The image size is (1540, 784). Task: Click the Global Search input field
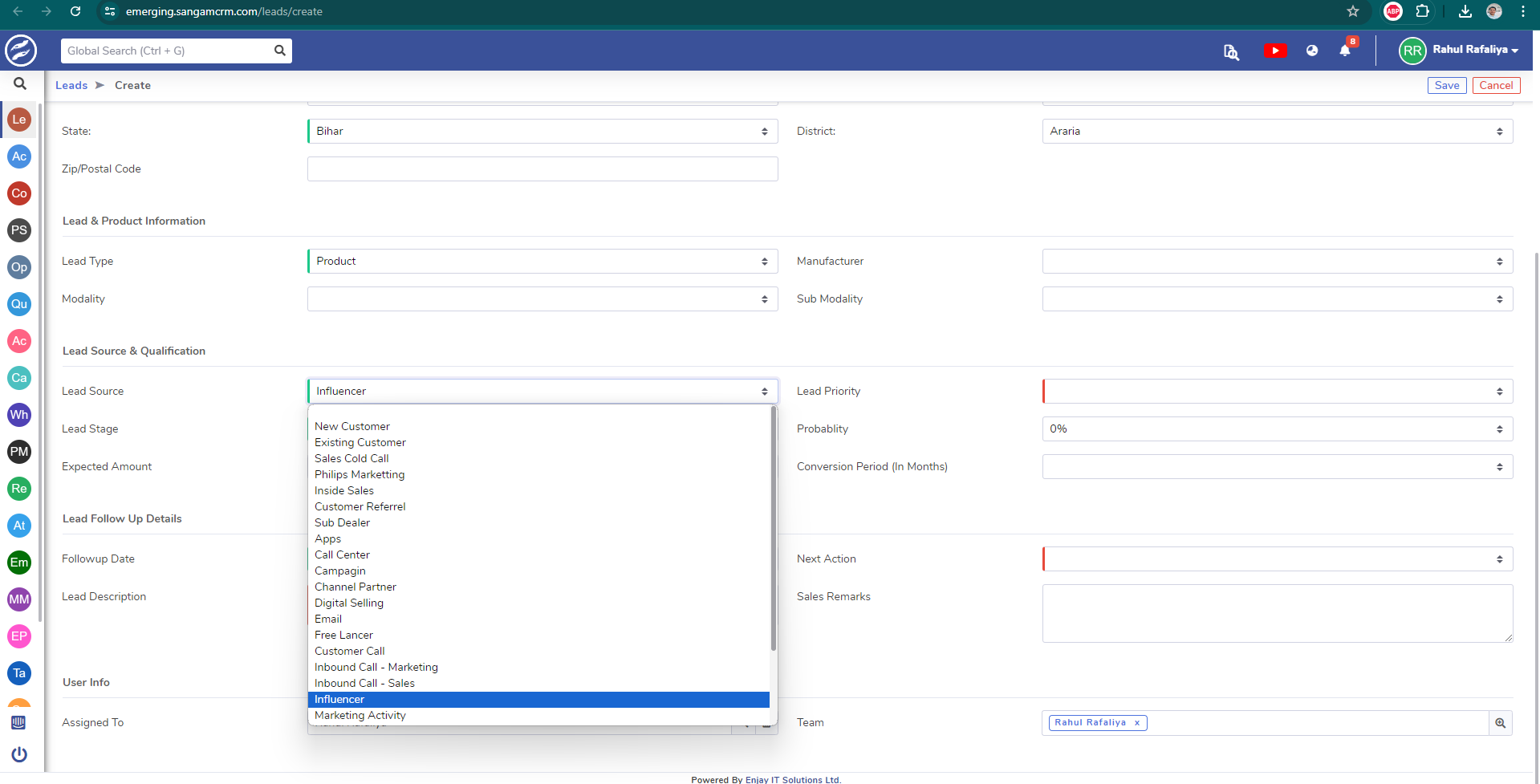pos(167,51)
